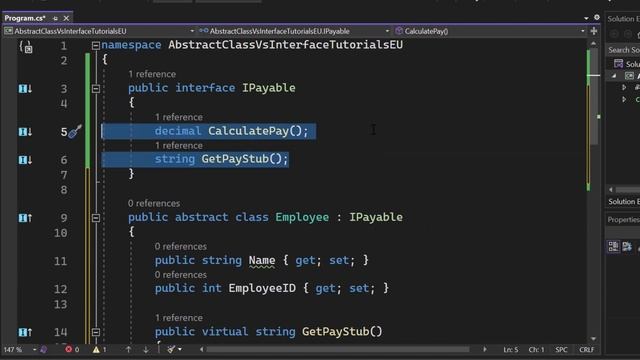Screen dimensions: 640x360
Task: Click IPayable after the colon on line 9
Action: pos(376,217)
